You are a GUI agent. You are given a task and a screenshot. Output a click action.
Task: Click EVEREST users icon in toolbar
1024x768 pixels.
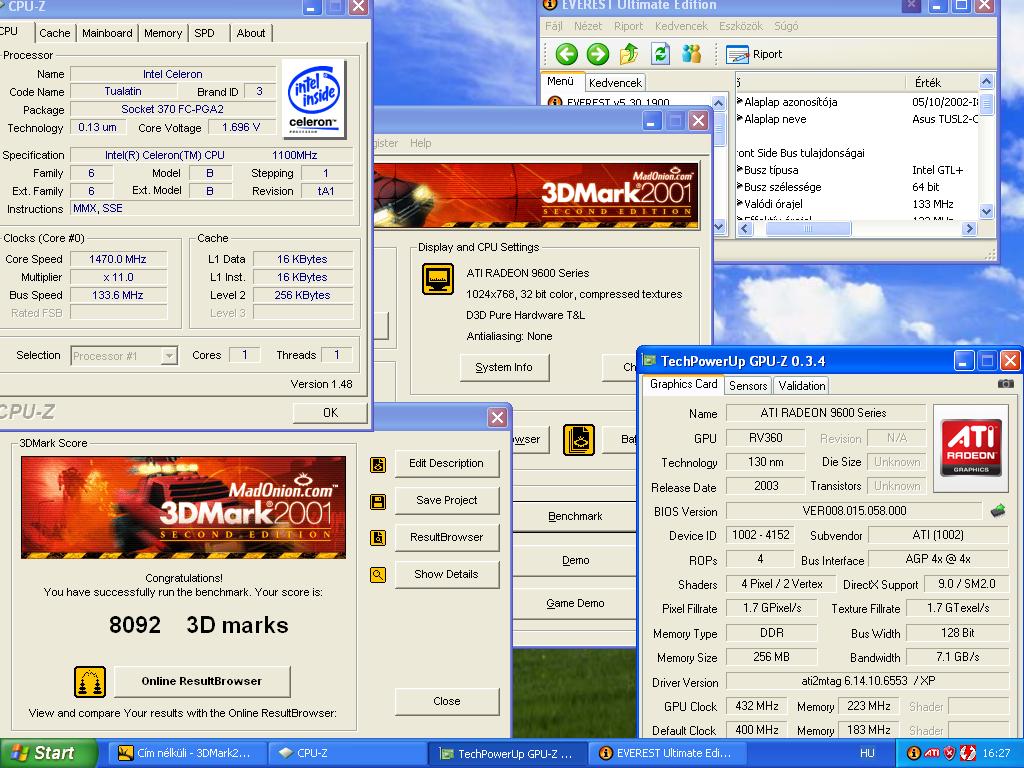click(x=691, y=54)
